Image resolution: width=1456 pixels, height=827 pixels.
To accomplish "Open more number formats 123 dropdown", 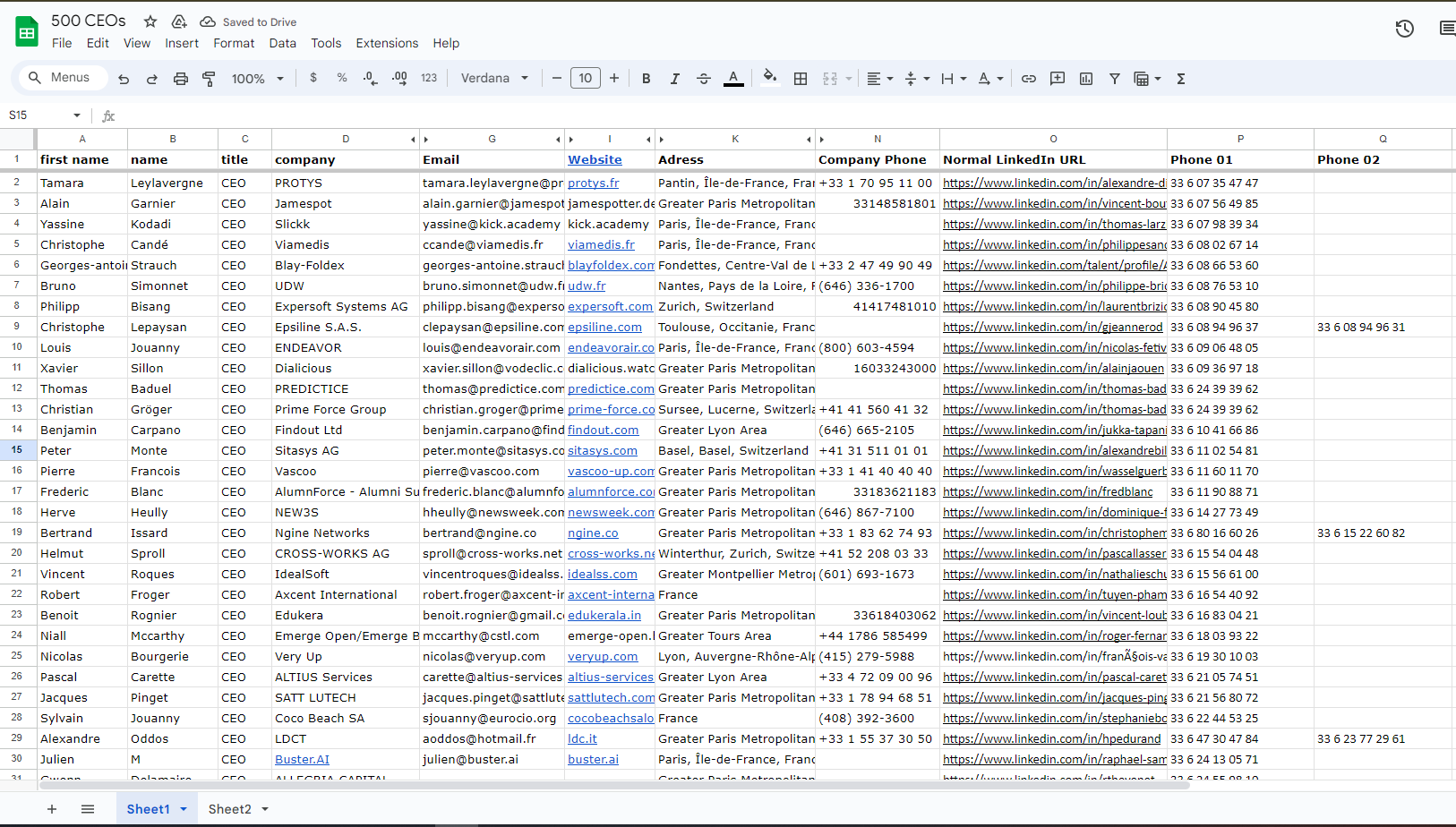I will pyautogui.click(x=429, y=78).
